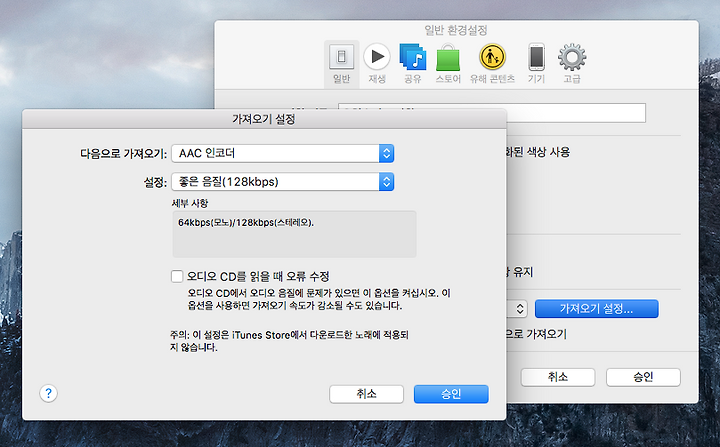Enable 오디오 CD를 읽을 때 오류 수정 checkbox
Viewport: 720px width, 447px height.
(177, 276)
